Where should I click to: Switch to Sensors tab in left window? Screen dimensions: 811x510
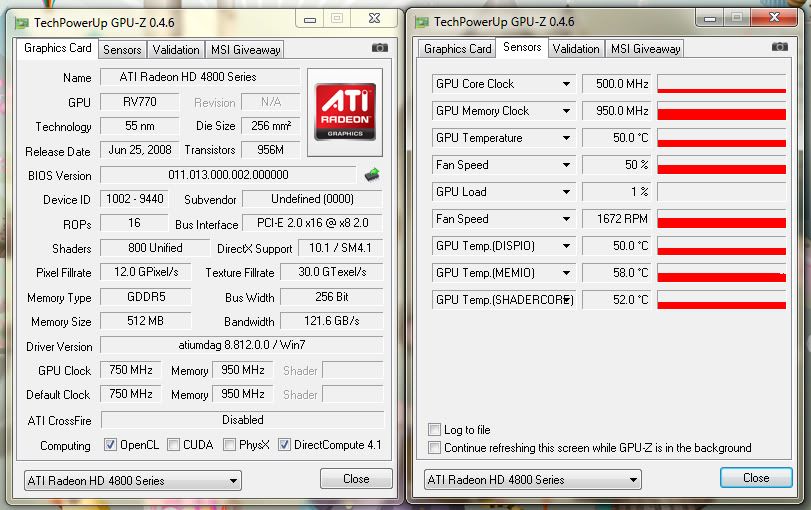tap(122, 50)
